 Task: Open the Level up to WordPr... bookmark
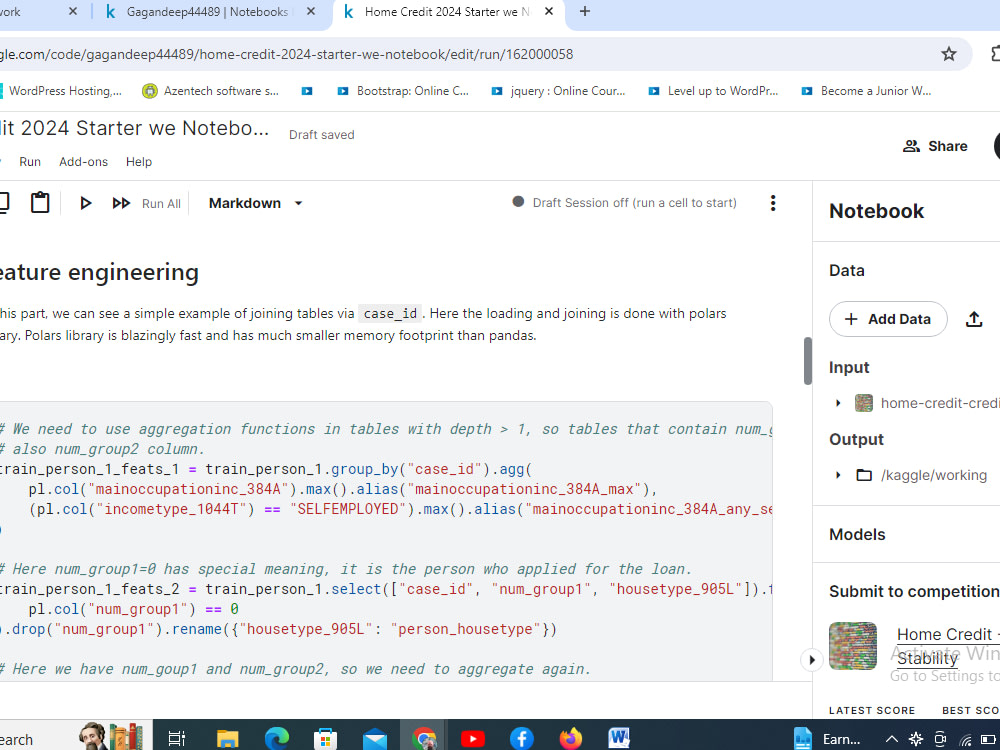coord(713,91)
